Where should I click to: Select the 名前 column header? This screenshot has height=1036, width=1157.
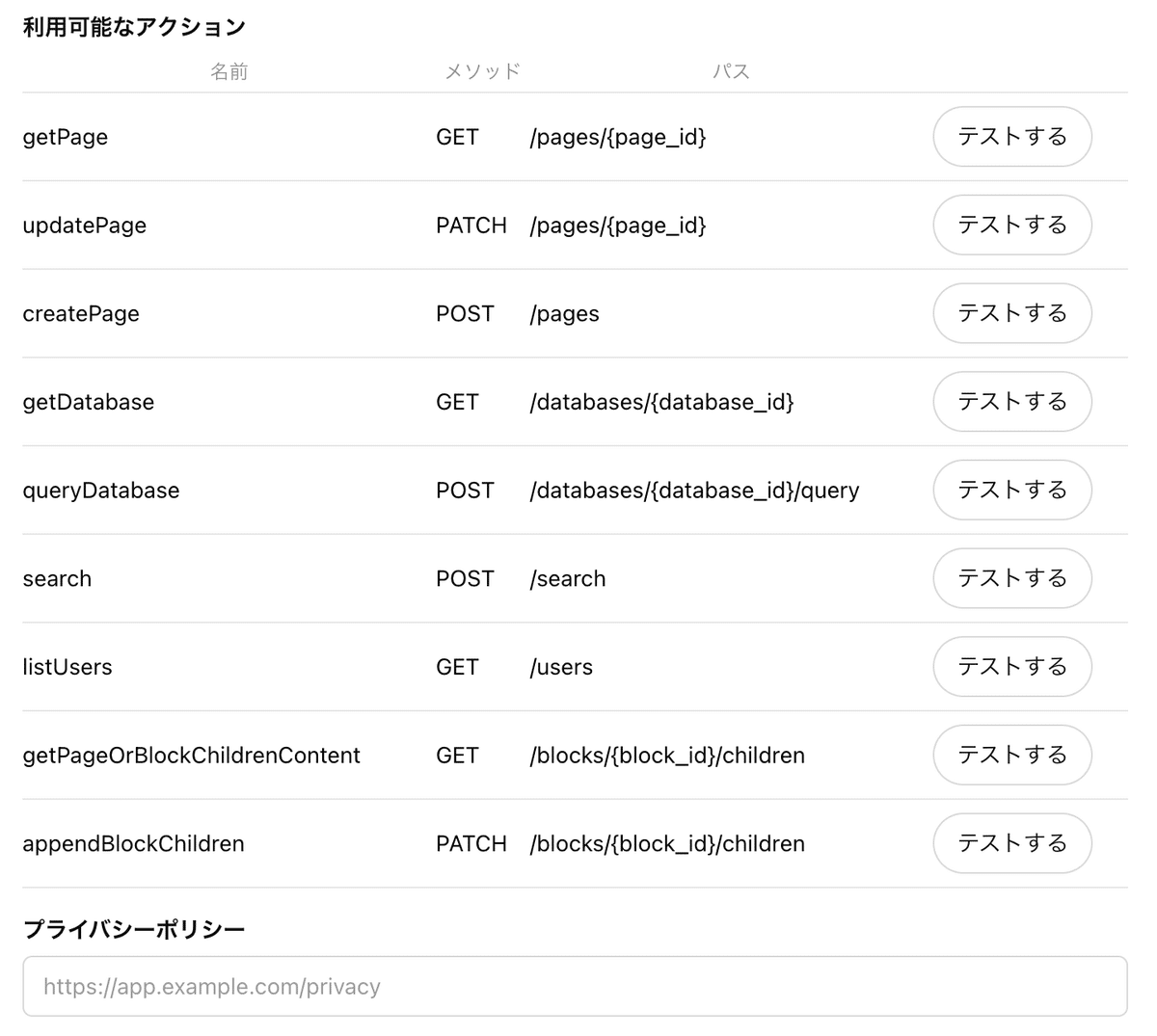(229, 70)
